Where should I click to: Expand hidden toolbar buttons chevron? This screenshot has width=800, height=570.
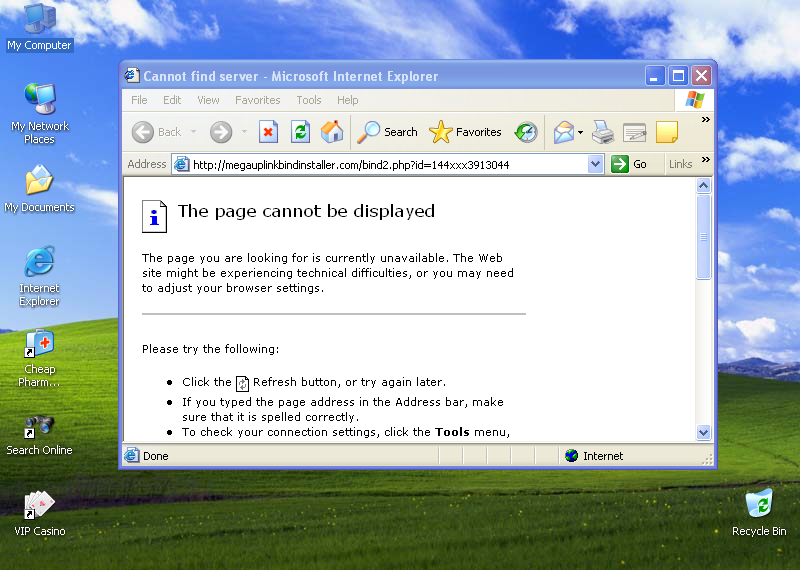[x=706, y=119]
